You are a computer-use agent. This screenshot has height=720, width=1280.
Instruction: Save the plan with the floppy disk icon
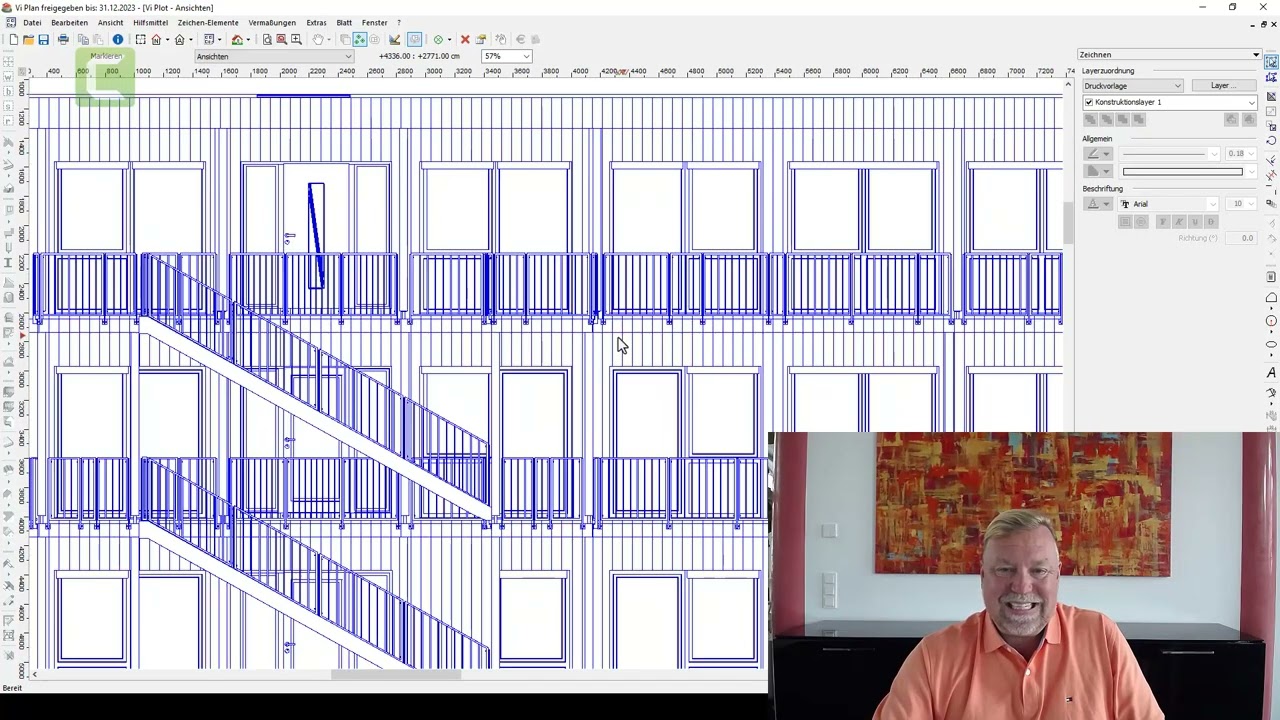tap(43, 40)
